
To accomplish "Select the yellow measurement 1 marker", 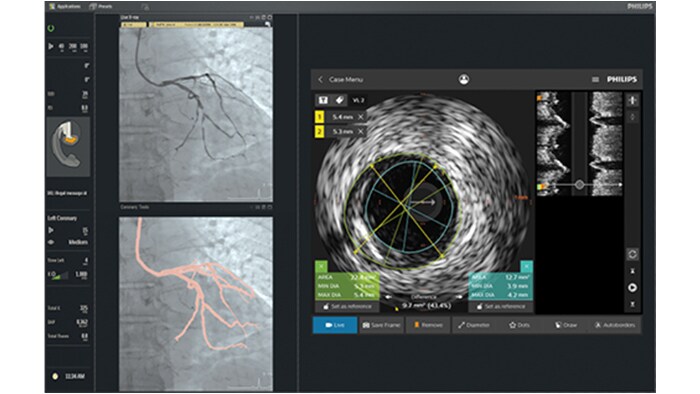I will [320, 117].
